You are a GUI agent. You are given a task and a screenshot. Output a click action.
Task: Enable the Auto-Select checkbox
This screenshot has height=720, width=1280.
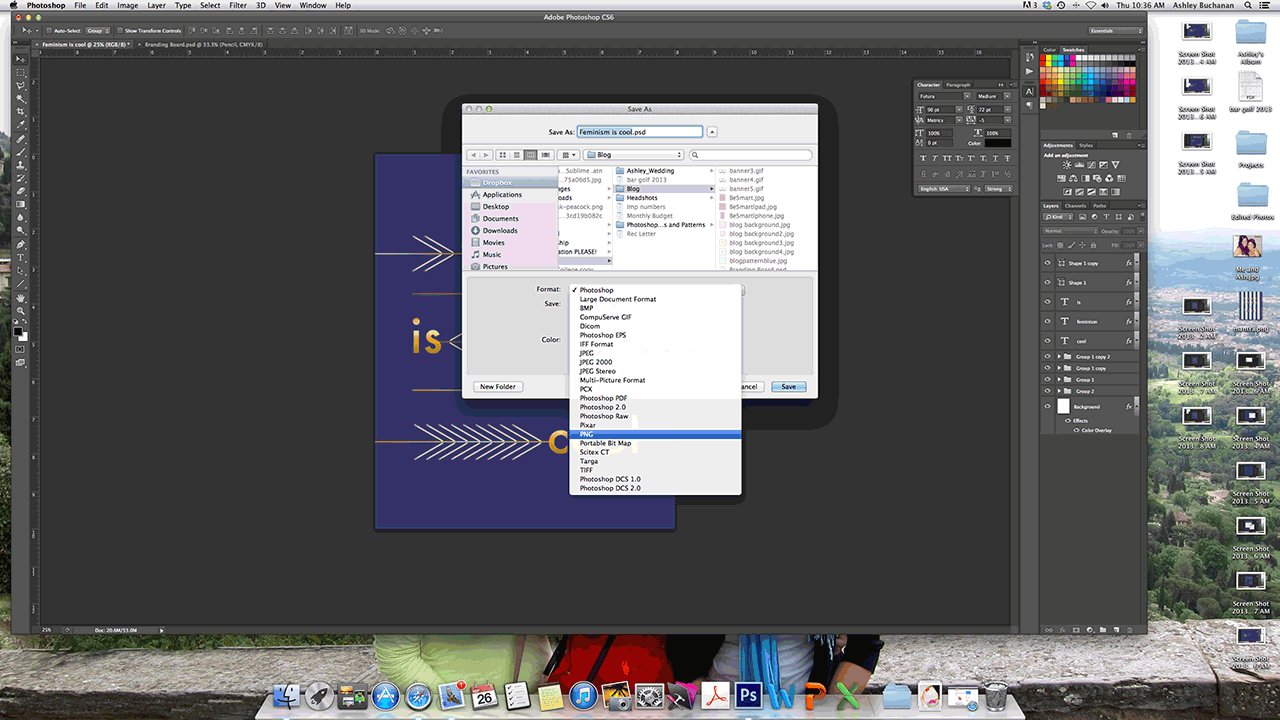click(49, 31)
